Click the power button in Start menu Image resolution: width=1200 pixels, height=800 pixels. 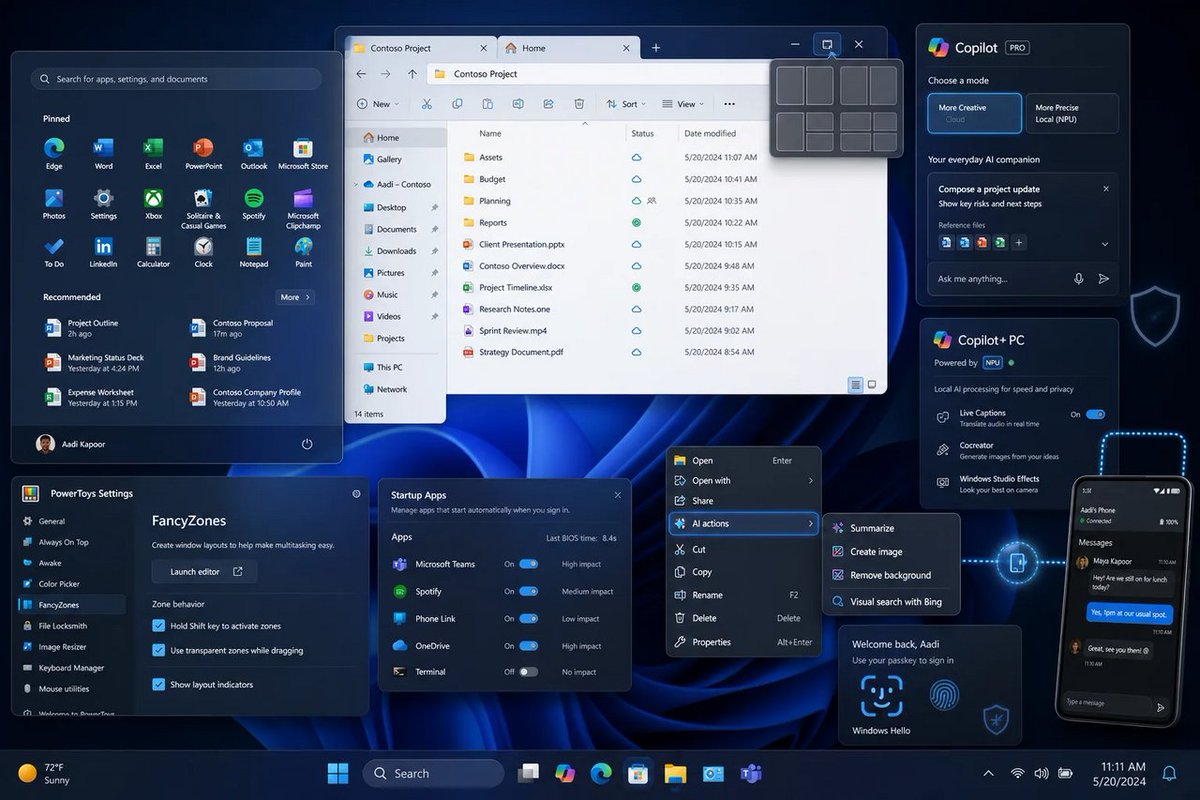pos(307,443)
